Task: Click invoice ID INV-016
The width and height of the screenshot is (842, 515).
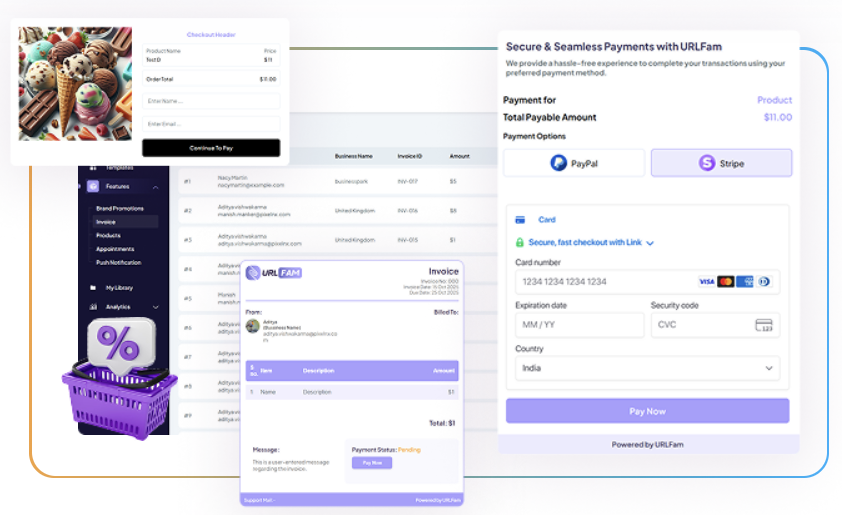Action: coord(408,211)
